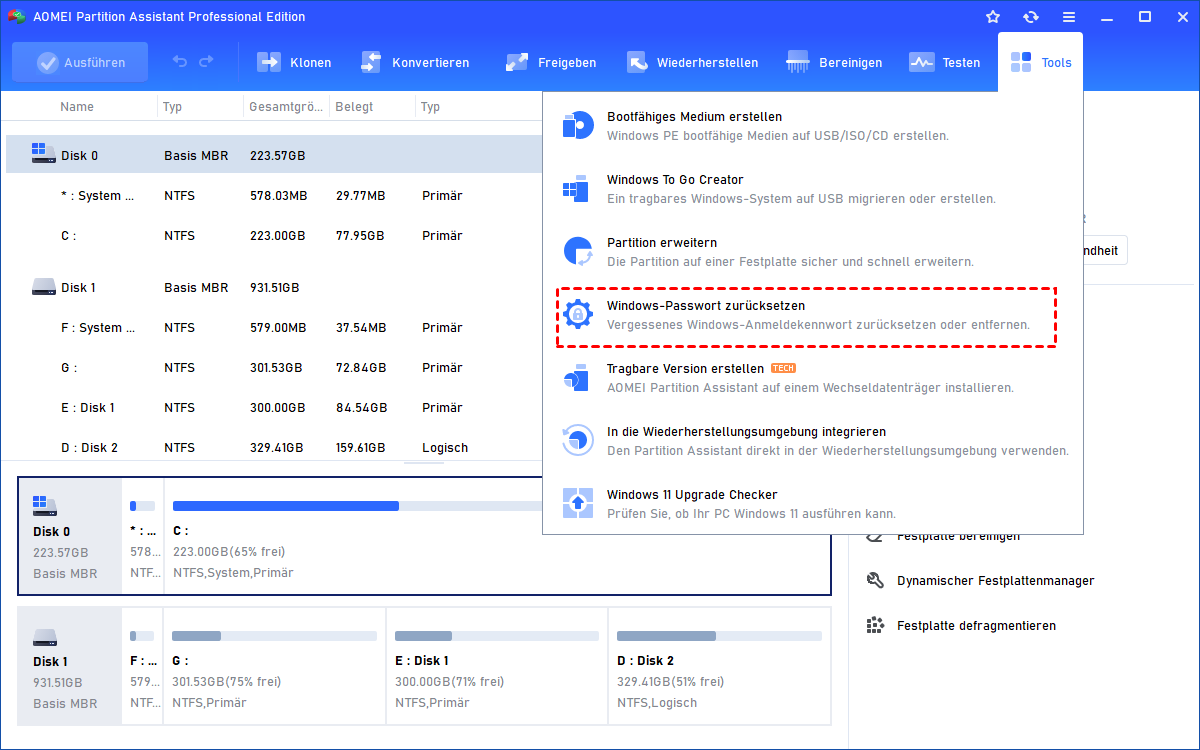Click the portable version icon
Viewport: 1200px width, 750px height.
pyautogui.click(x=578, y=377)
